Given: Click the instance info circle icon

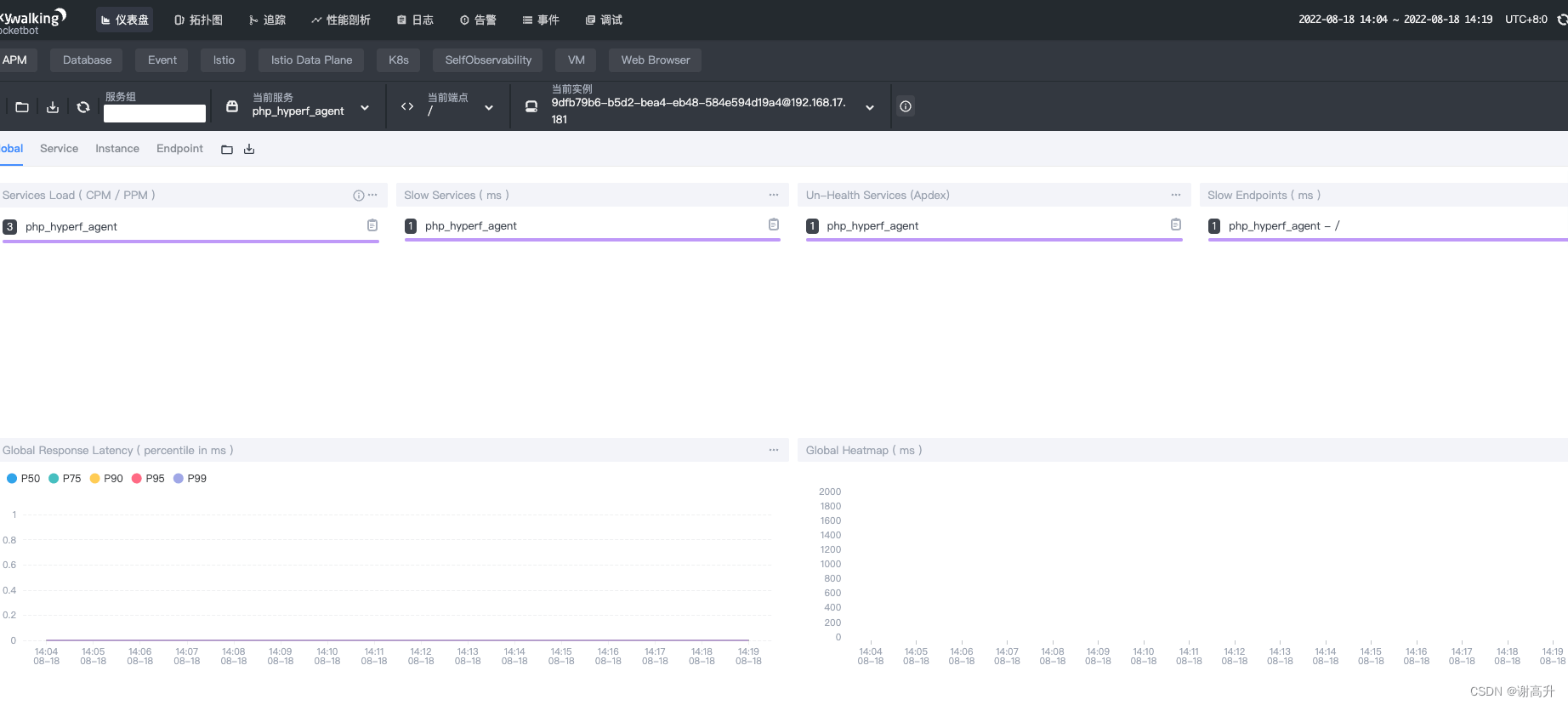Looking at the screenshot, I should [906, 106].
